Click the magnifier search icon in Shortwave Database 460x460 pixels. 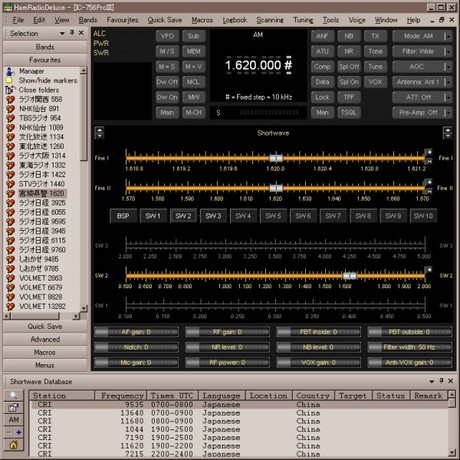[13, 395]
